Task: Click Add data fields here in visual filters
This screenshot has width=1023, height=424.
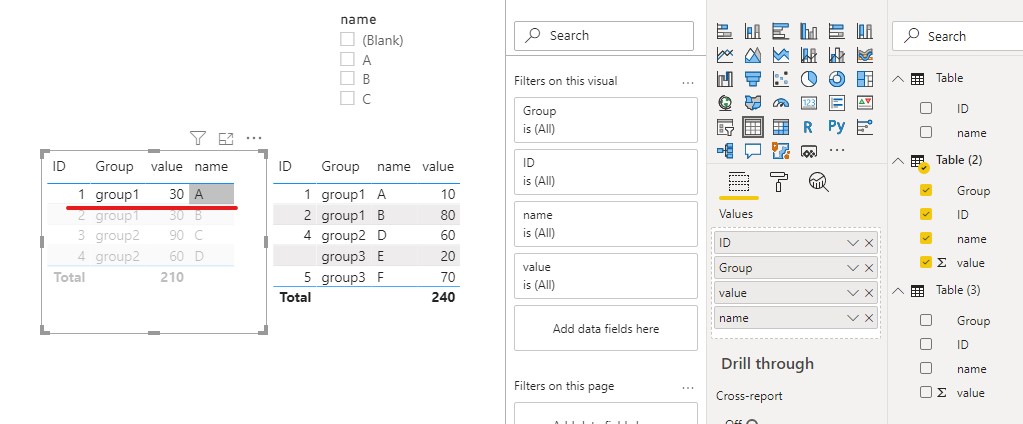Action: click(605, 328)
